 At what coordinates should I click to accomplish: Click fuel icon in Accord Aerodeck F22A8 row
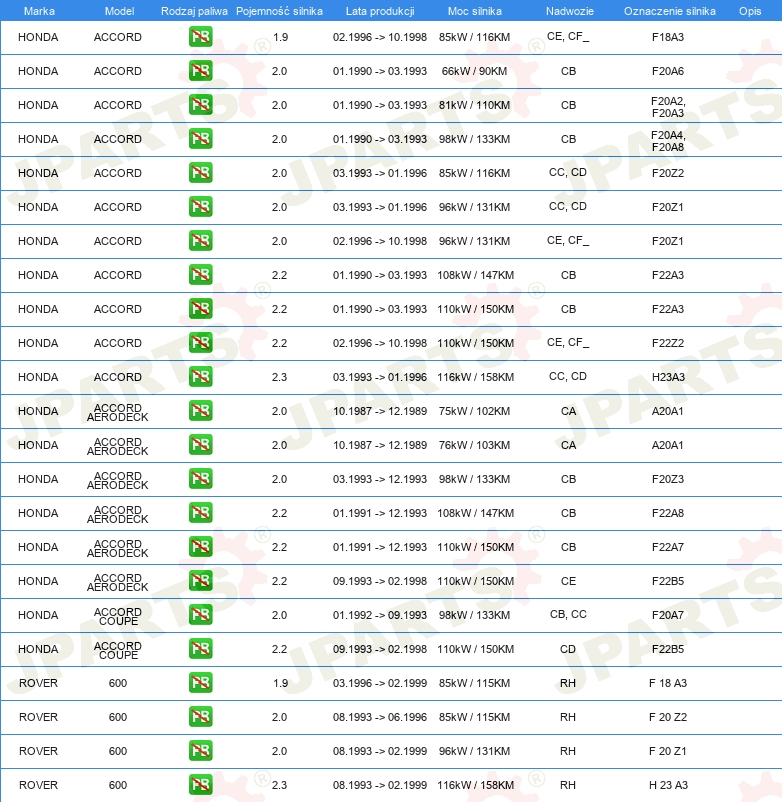tap(200, 513)
